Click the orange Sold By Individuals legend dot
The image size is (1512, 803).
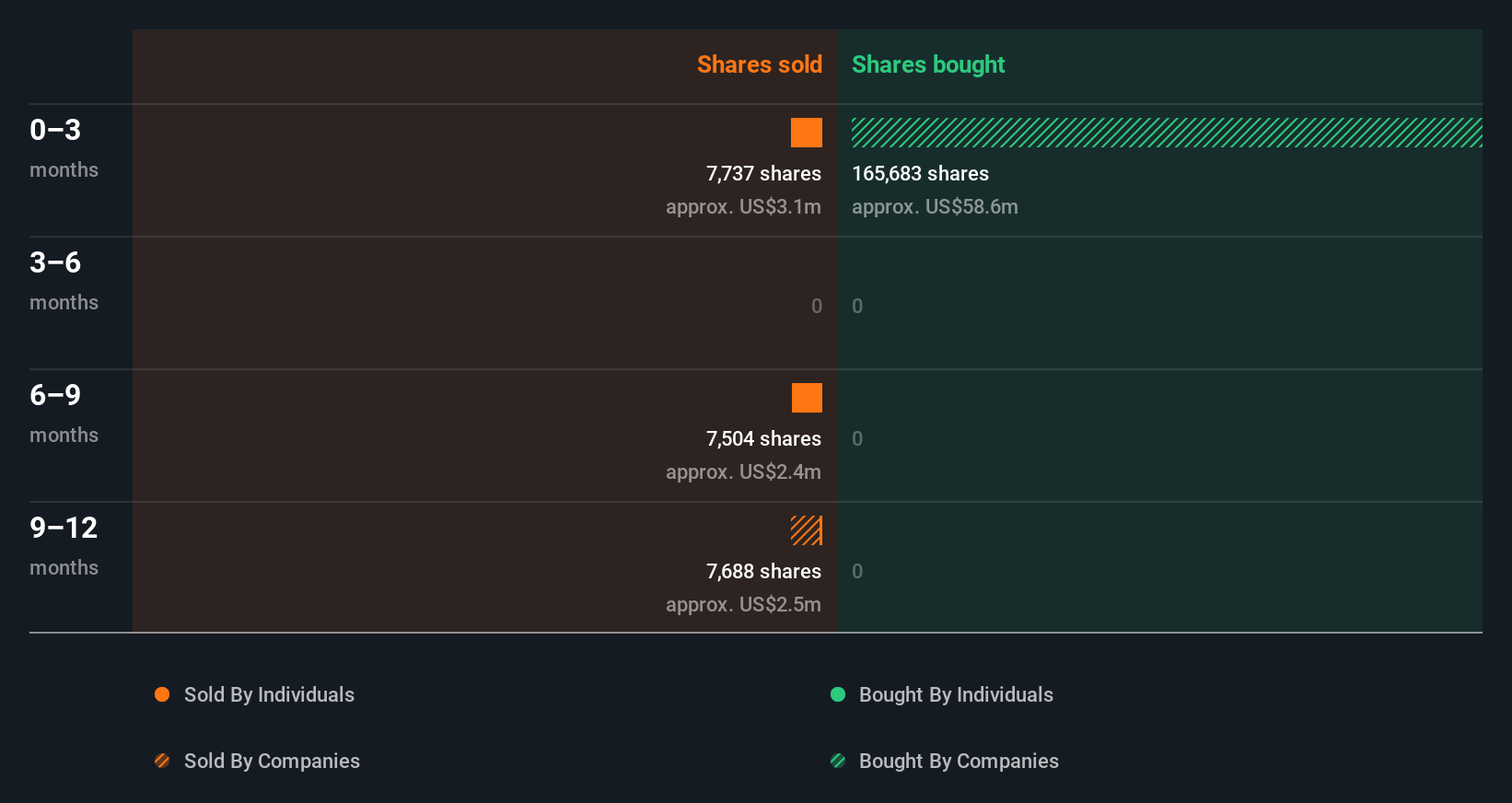pos(162,694)
